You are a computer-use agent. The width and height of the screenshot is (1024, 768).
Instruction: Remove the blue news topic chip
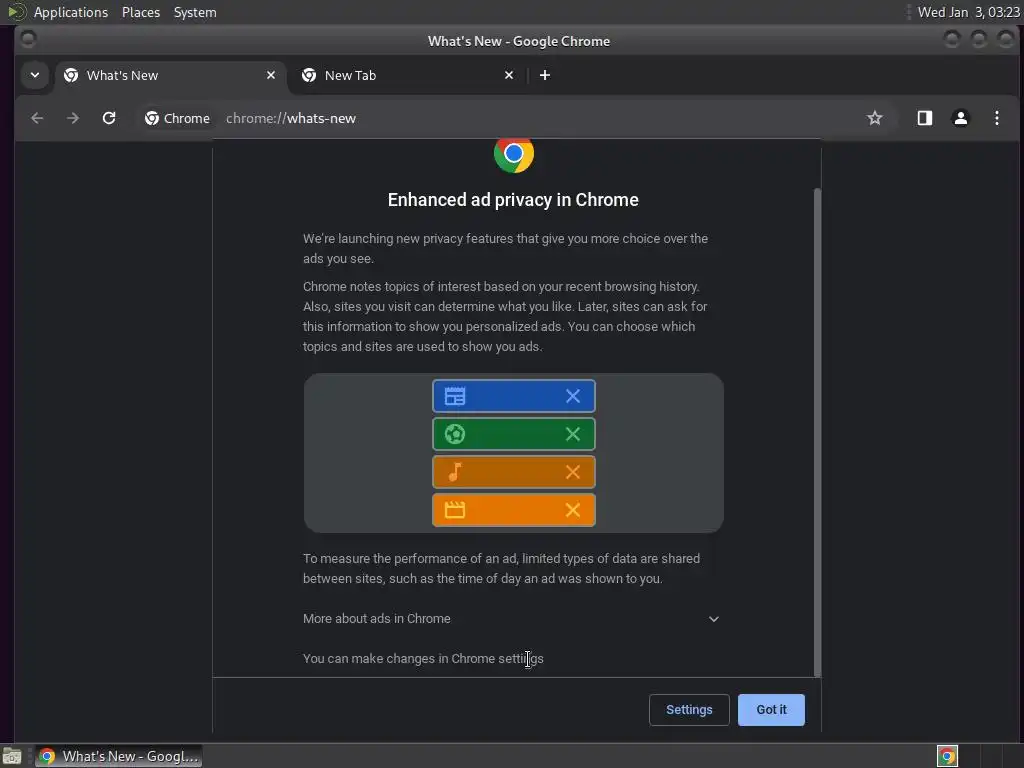point(573,396)
